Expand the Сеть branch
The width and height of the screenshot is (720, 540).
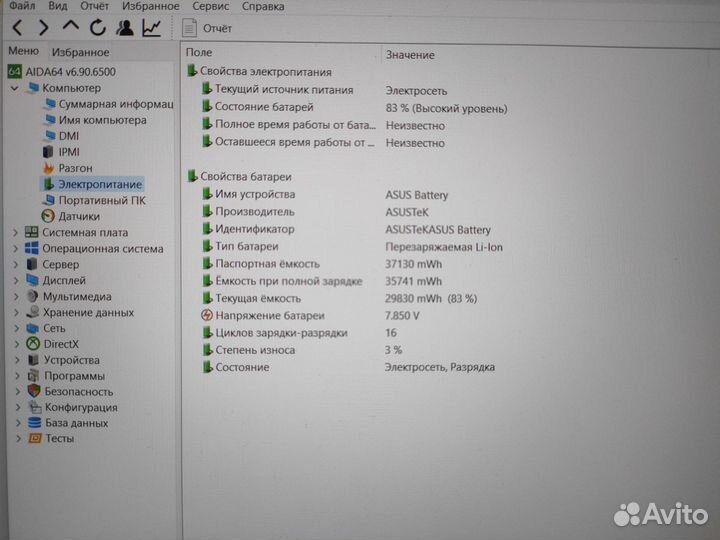point(17,328)
